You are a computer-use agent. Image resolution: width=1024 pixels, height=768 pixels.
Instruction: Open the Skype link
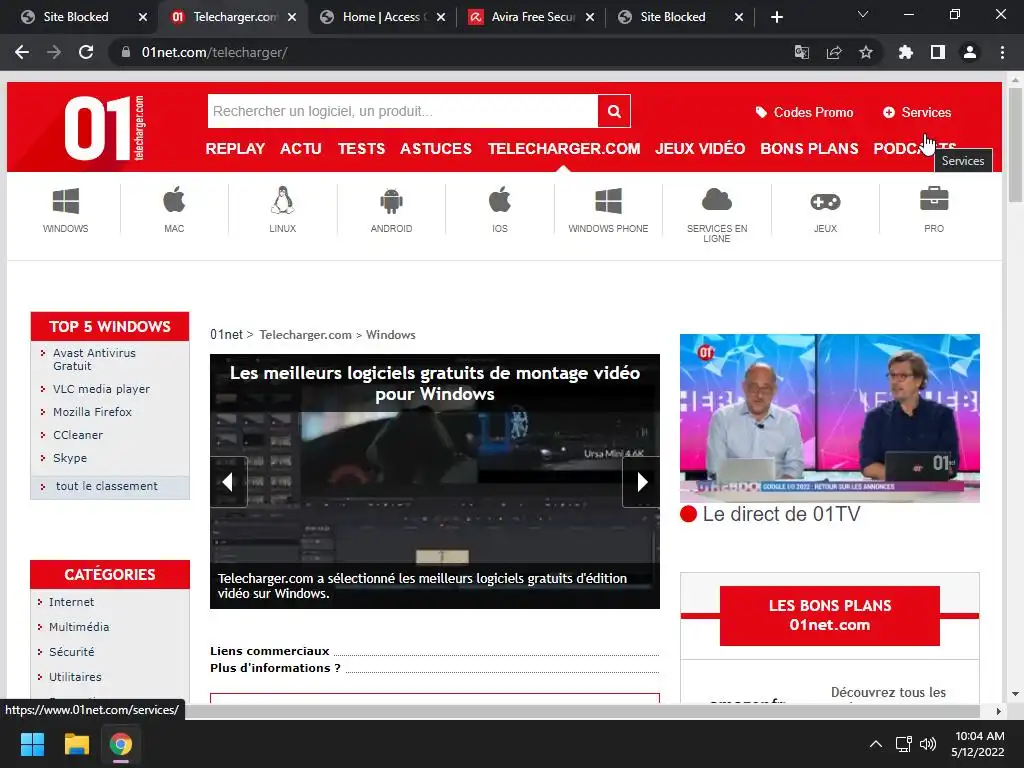pos(70,458)
